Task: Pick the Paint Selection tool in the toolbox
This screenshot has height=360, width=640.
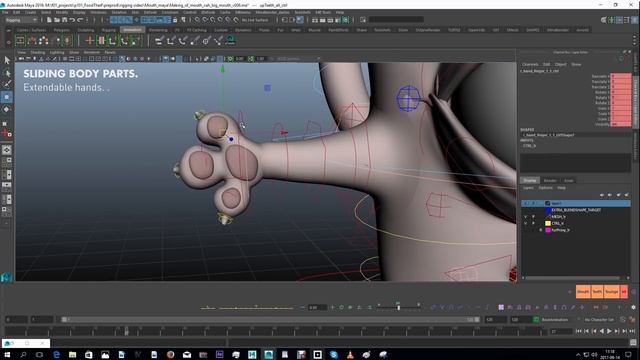Action: [x=7, y=84]
